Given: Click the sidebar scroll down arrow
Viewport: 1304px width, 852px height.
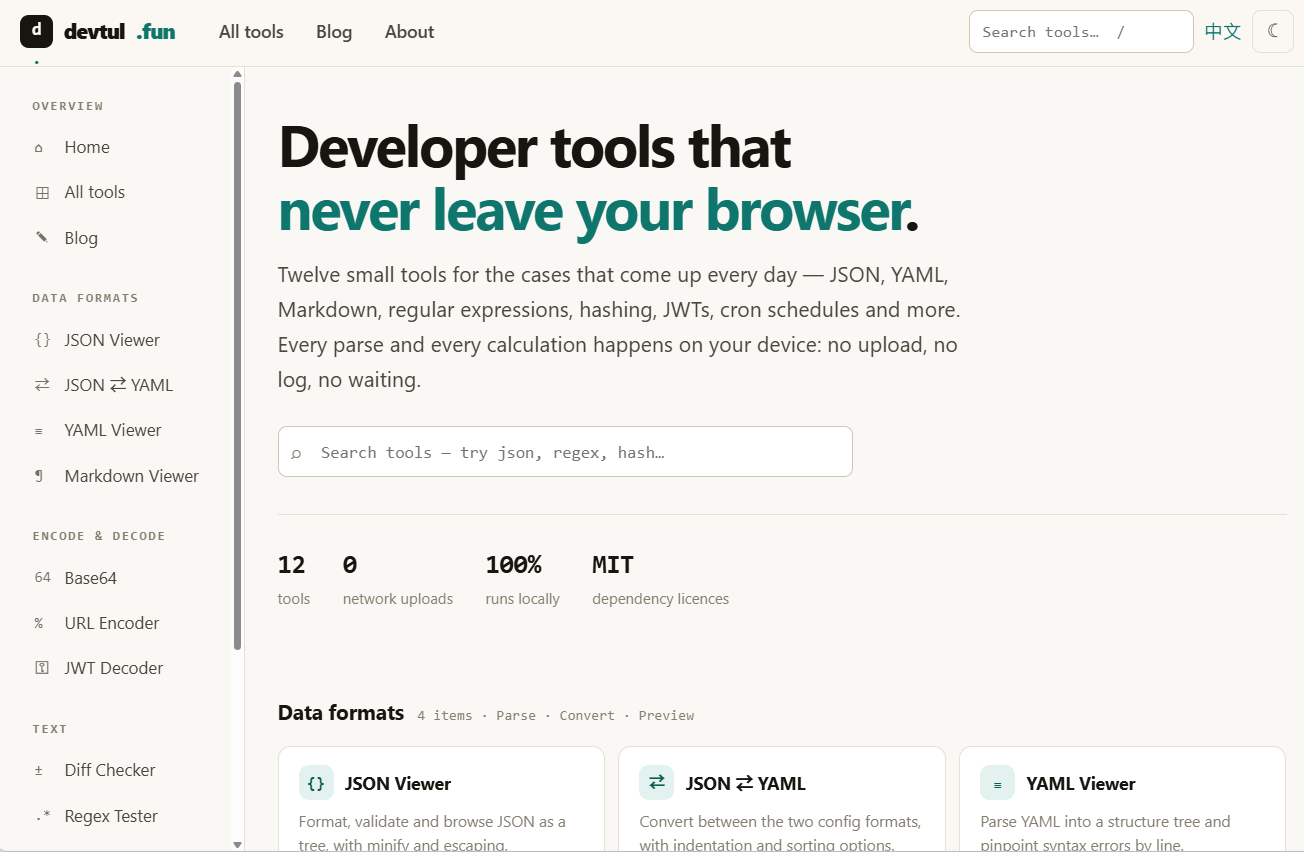Looking at the screenshot, I should (237, 844).
